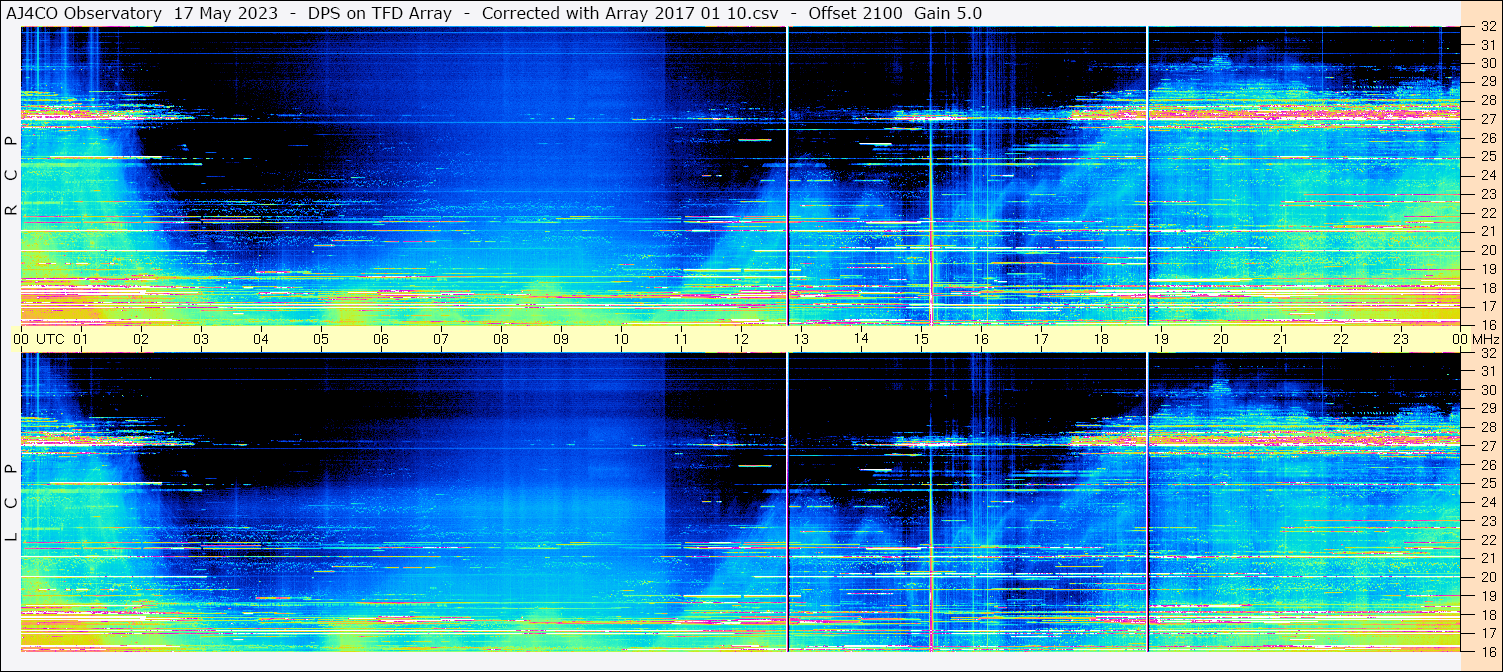Click 25 MHz label on LCP frequency scale
The width and height of the screenshot is (1503, 672).
[1487, 484]
